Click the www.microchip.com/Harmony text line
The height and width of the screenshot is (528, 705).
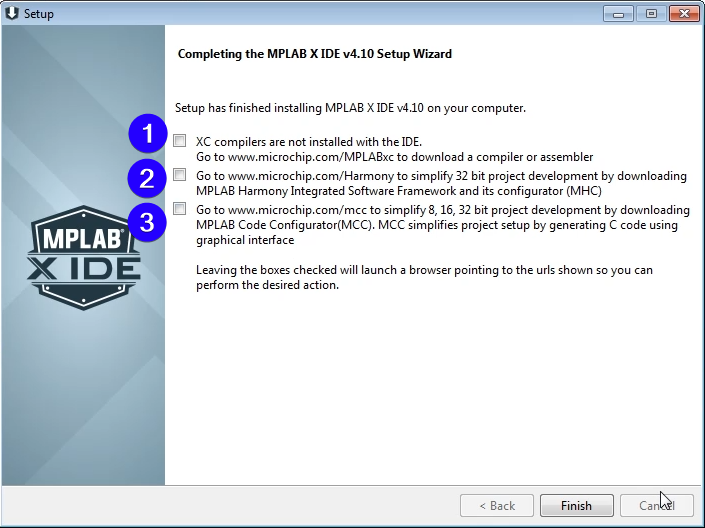pos(441,176)
